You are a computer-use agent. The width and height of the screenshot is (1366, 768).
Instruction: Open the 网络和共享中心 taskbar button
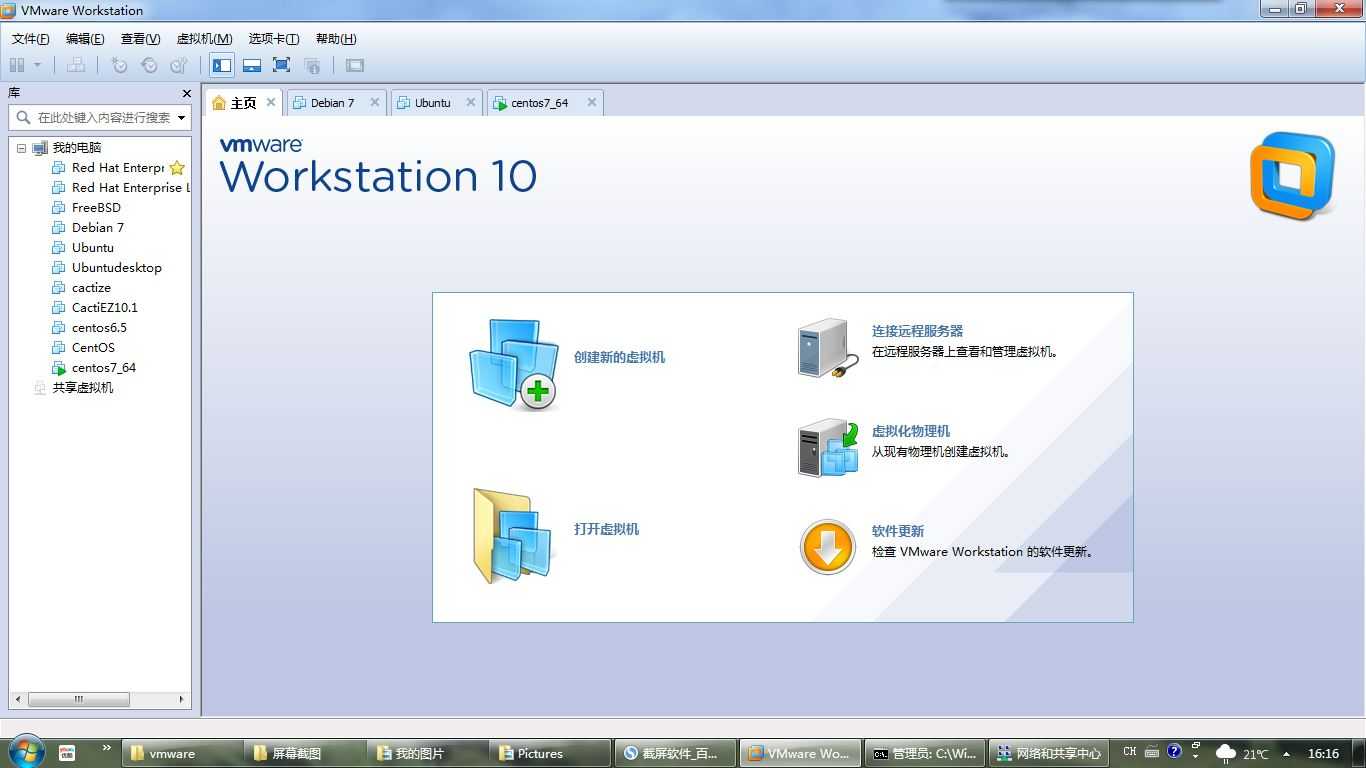click(x=1049, y=754)
